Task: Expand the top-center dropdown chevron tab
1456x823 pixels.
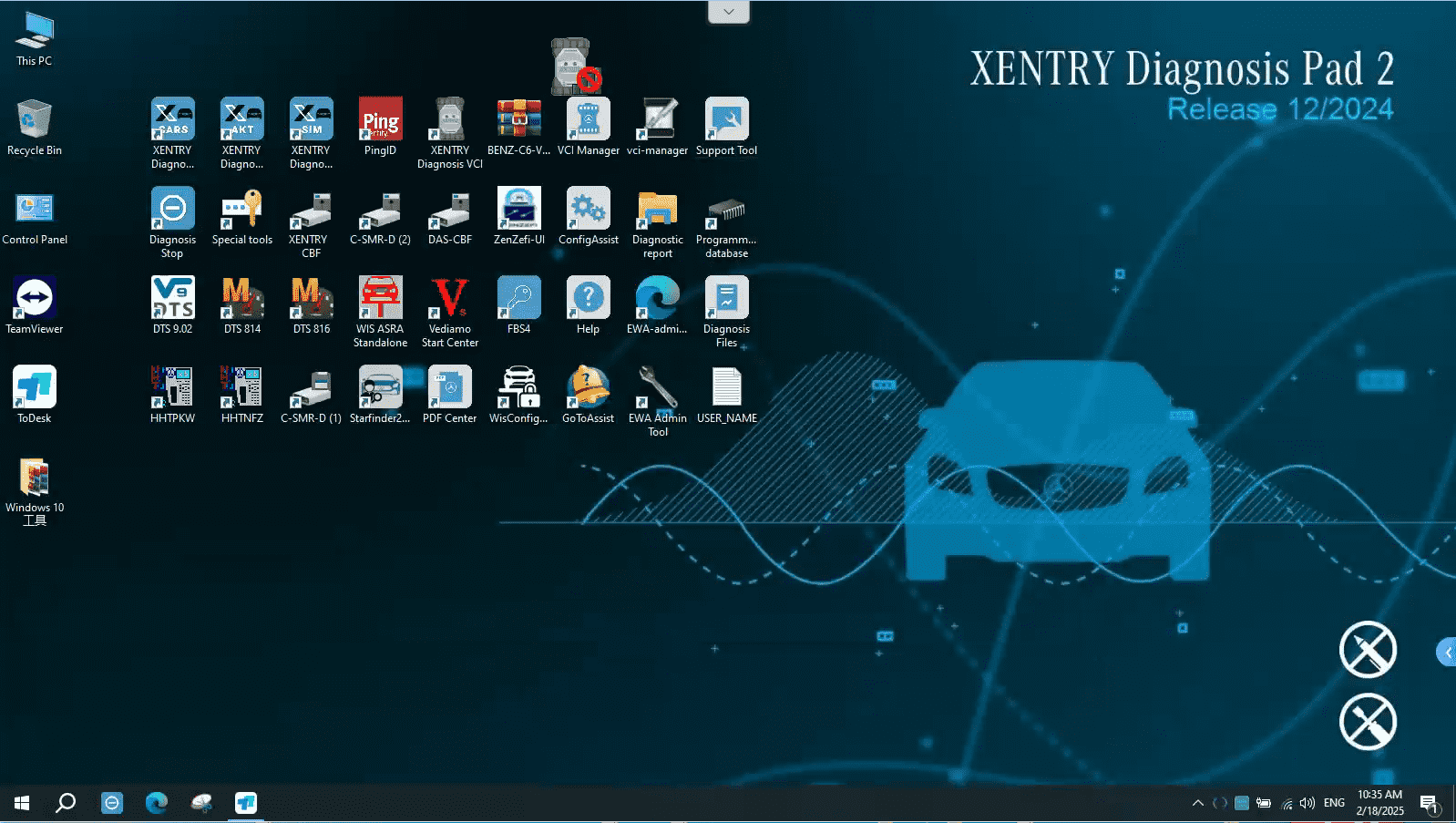Action: click(x=728, y=12)
